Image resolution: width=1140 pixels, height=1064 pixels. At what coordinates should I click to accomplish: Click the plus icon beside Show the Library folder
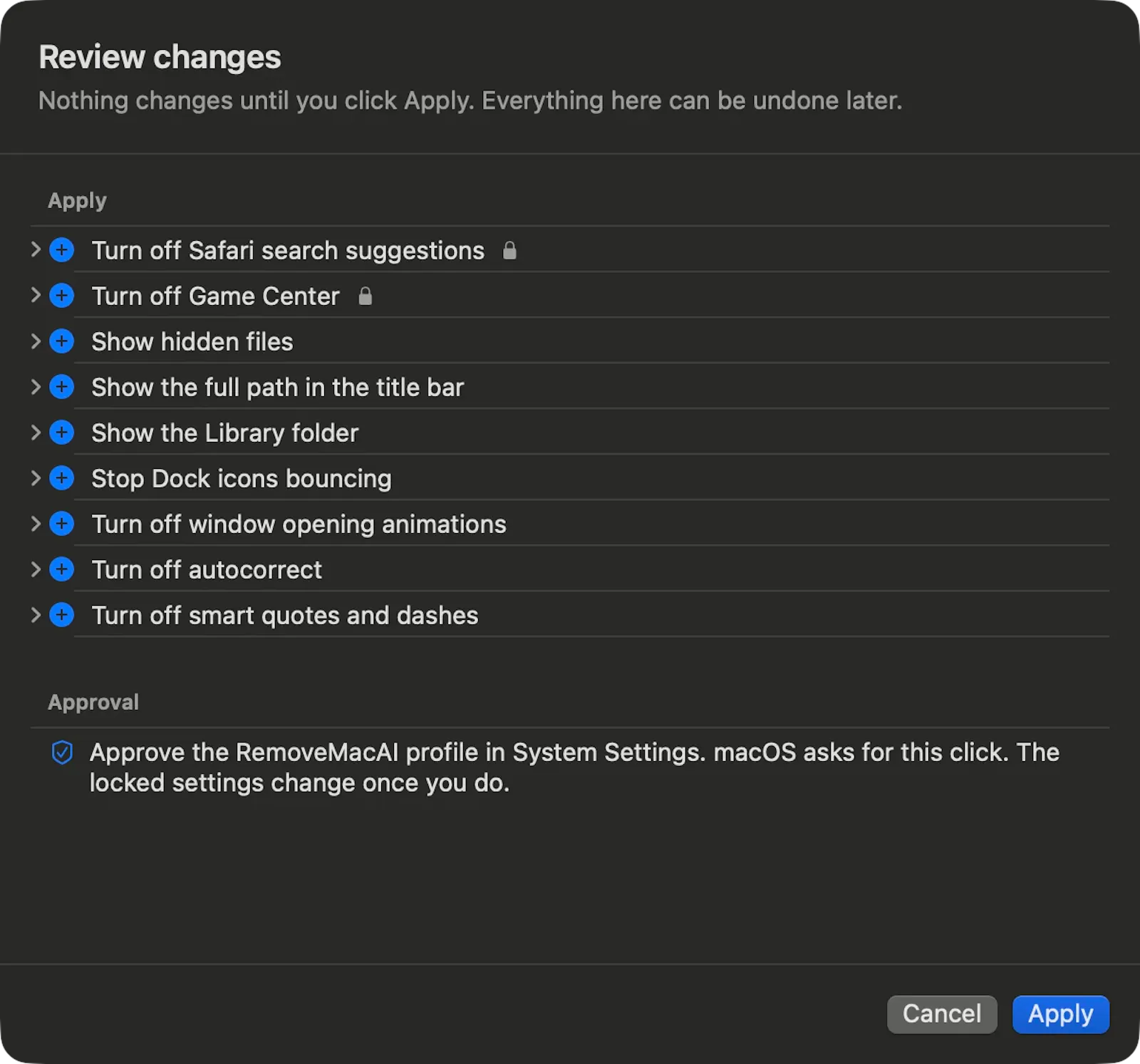62,433
